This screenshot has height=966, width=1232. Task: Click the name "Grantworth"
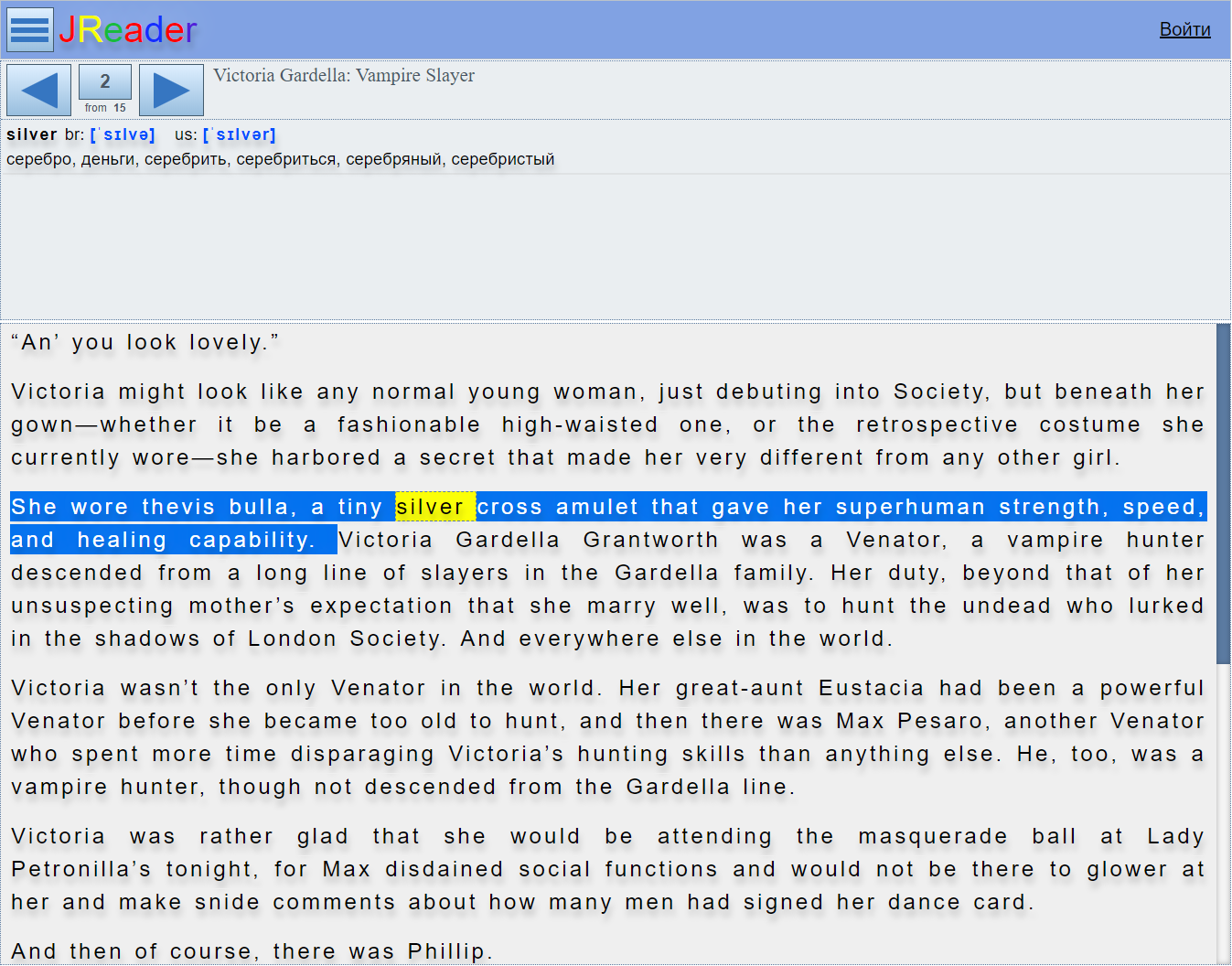pos(651,540)
